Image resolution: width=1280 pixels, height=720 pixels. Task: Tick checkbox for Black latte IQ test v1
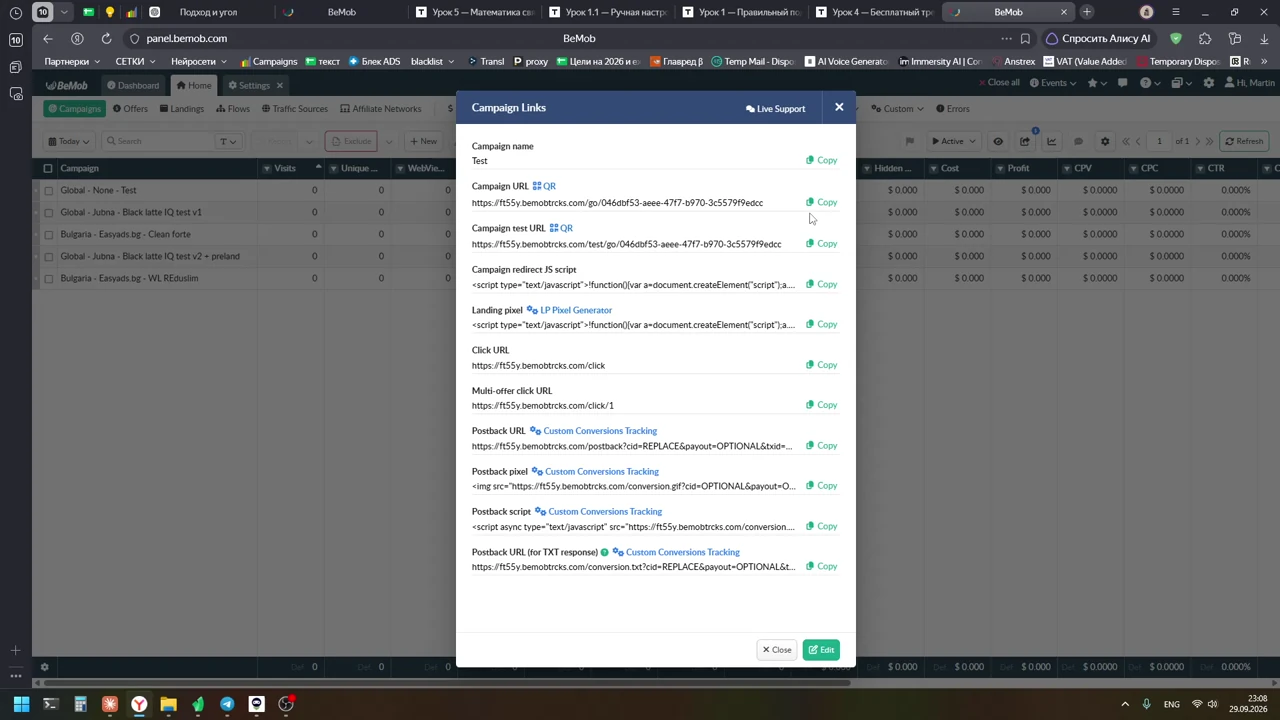48,212
